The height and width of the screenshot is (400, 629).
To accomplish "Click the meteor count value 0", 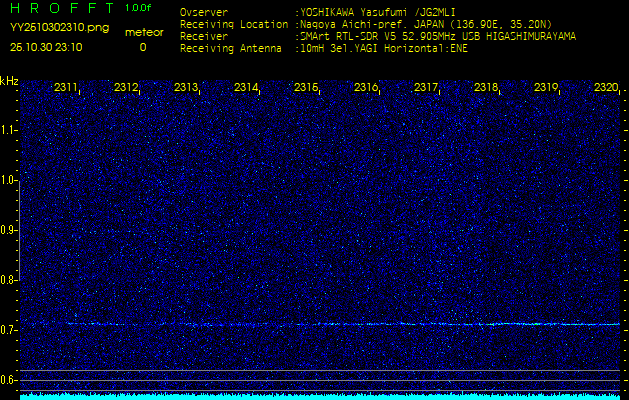I will 142,47.
